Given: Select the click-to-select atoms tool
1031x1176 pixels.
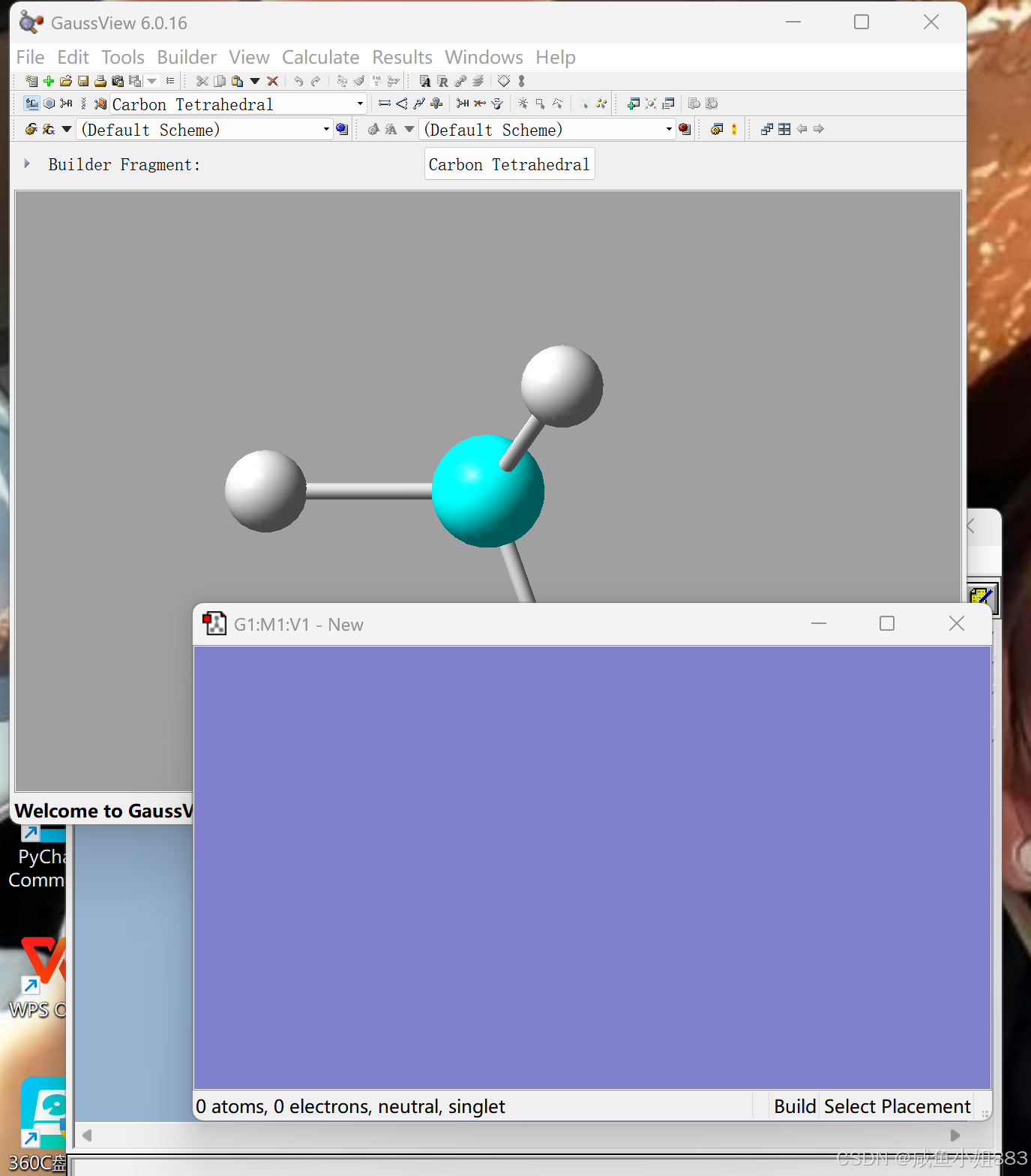Looking at the screenshot, I should click(x=523, y=103).
